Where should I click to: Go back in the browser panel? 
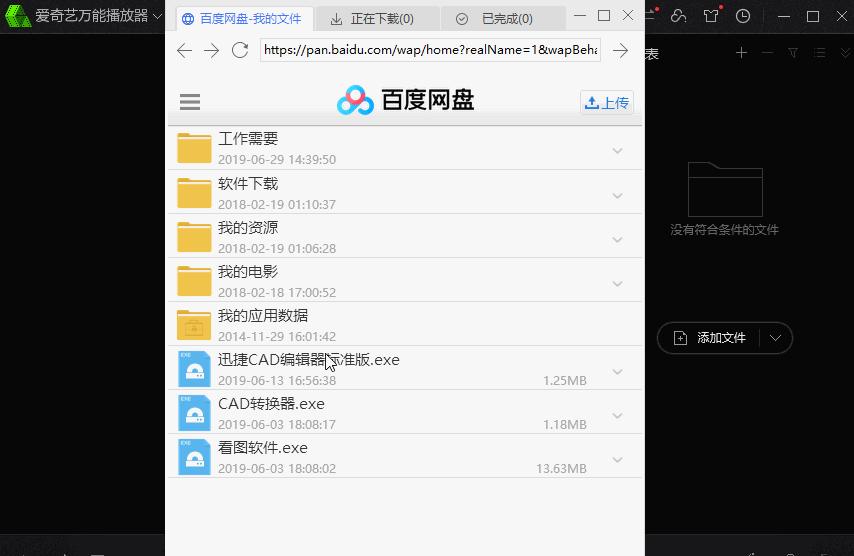click(185, 51)
